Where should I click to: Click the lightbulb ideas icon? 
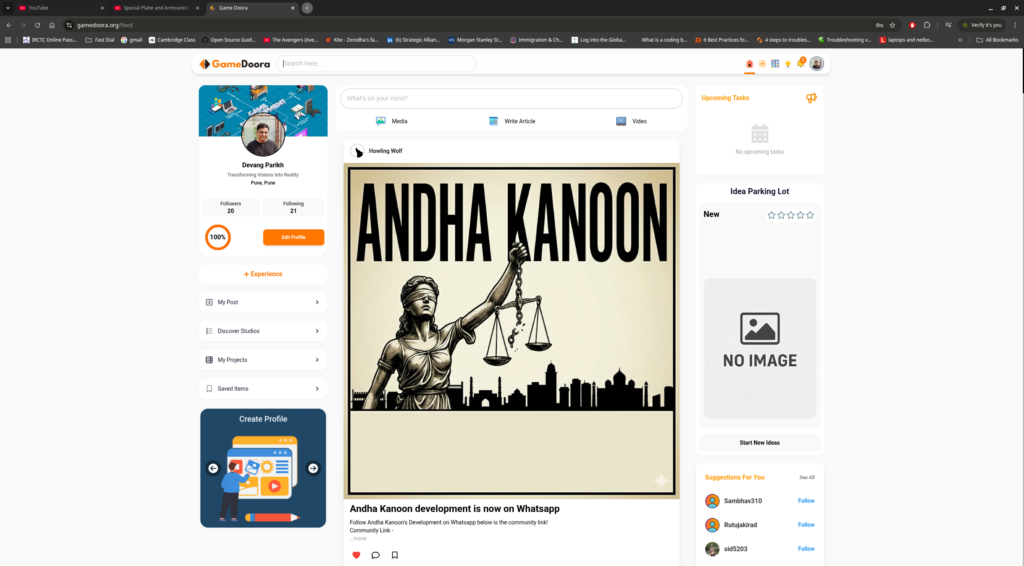tap(788, 64)
